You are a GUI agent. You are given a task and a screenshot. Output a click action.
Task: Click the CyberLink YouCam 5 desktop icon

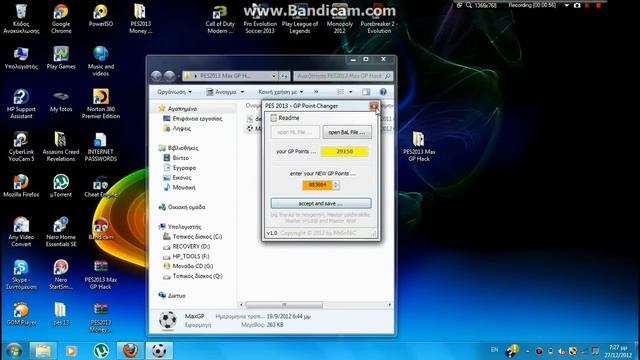pos(21,147)
